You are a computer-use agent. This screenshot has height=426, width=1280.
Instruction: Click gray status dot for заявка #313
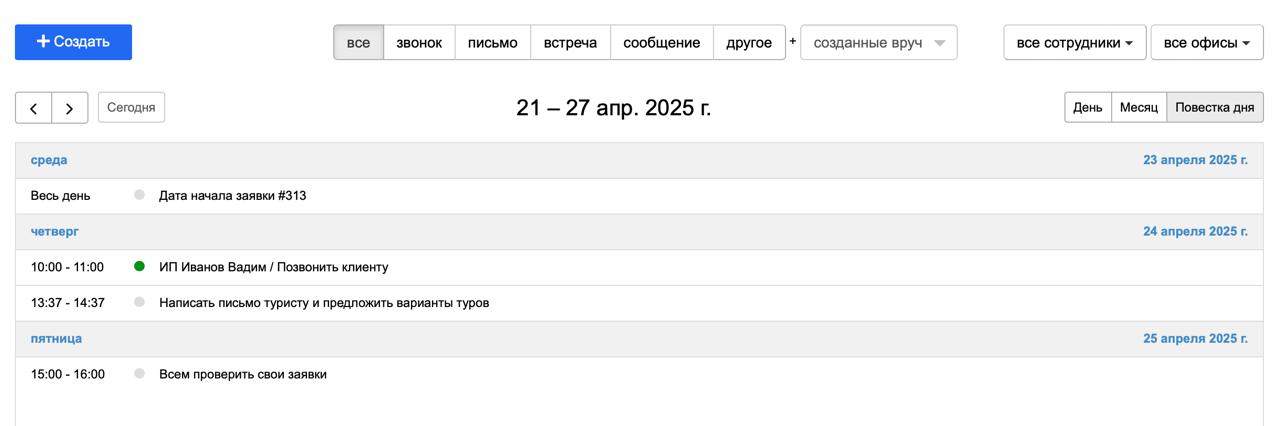pos(139,195)
